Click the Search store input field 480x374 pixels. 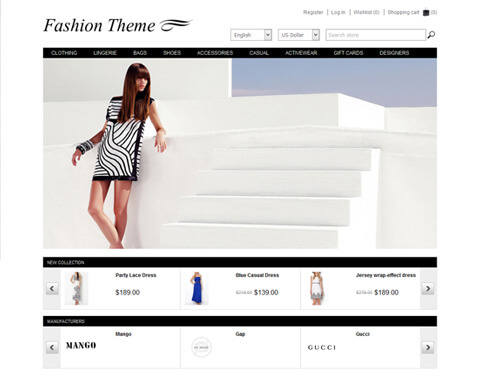376,35
